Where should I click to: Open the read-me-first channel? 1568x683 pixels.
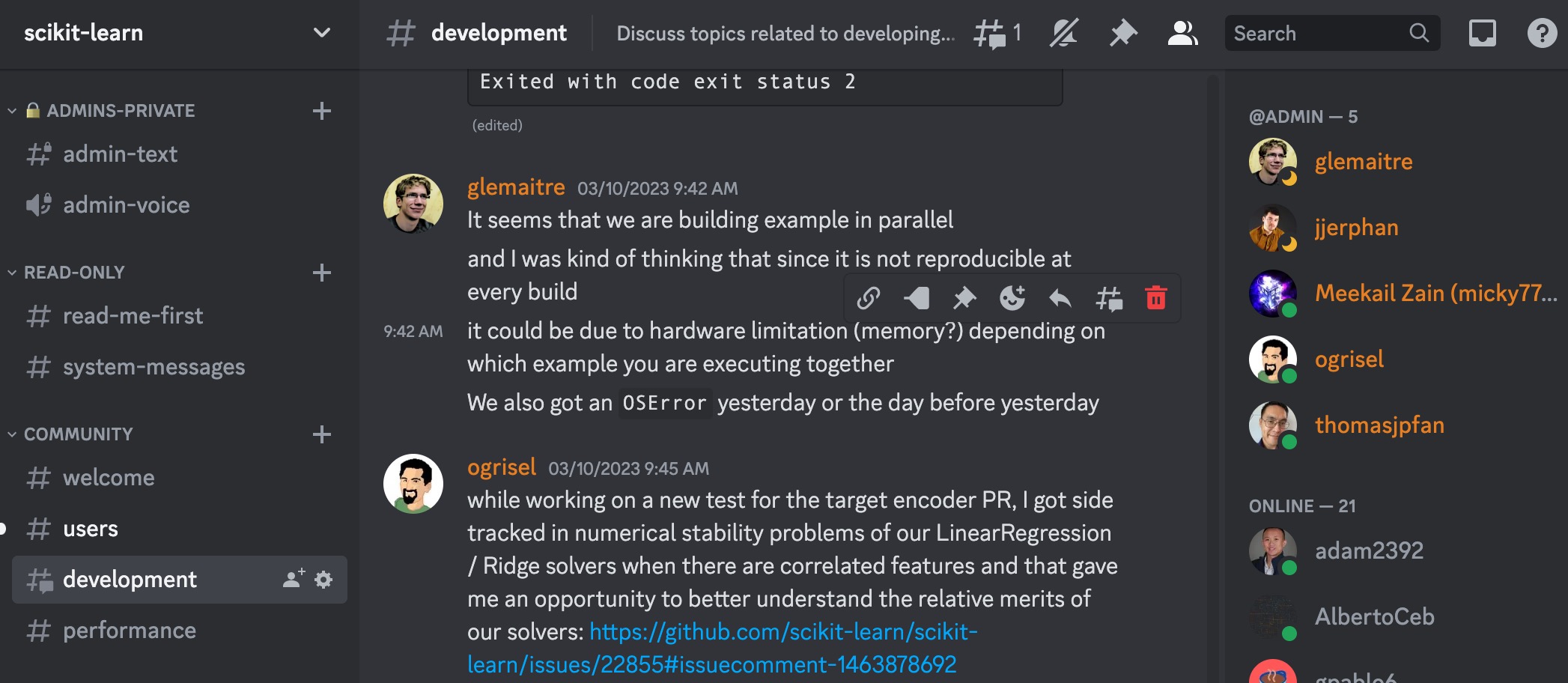133,316
